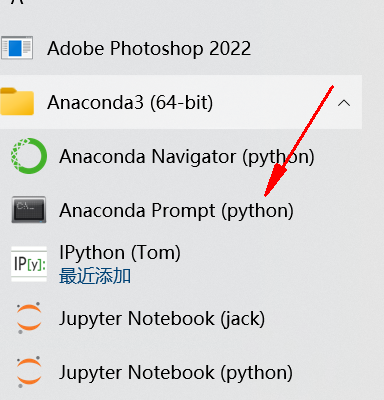384x400 pixels.
Task: Click the 最近添加 recently added tag
Action: (95, 276)
